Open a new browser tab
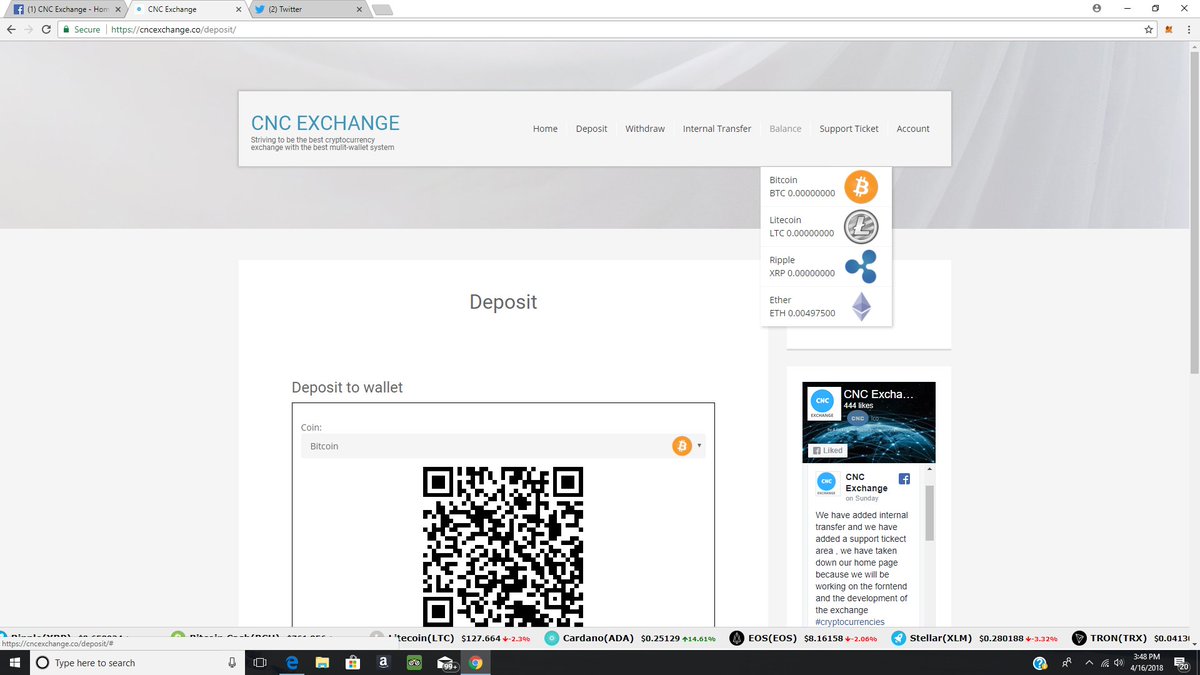Viewport: 1200px width, 675px height. 382,10
